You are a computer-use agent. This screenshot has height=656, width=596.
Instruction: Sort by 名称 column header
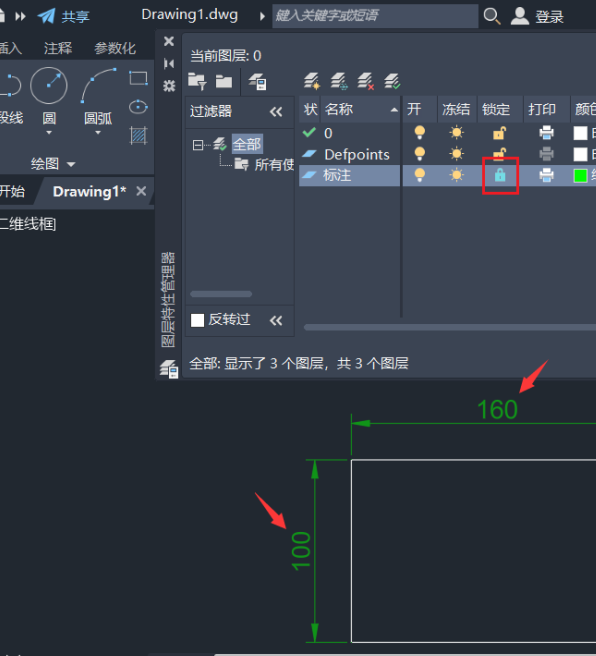(361, 110)
